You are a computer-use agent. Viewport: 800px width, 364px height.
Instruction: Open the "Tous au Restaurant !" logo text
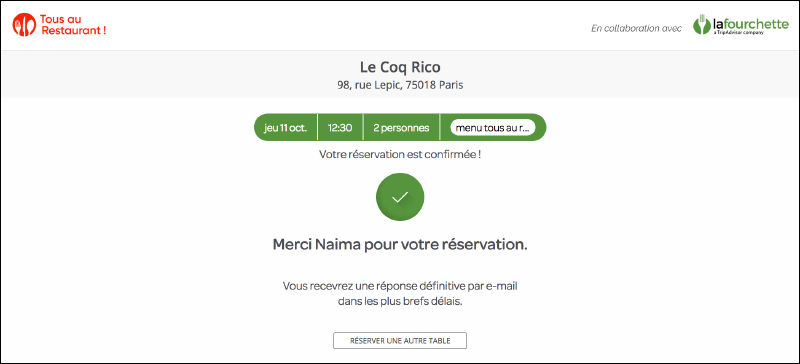point(73,25)
